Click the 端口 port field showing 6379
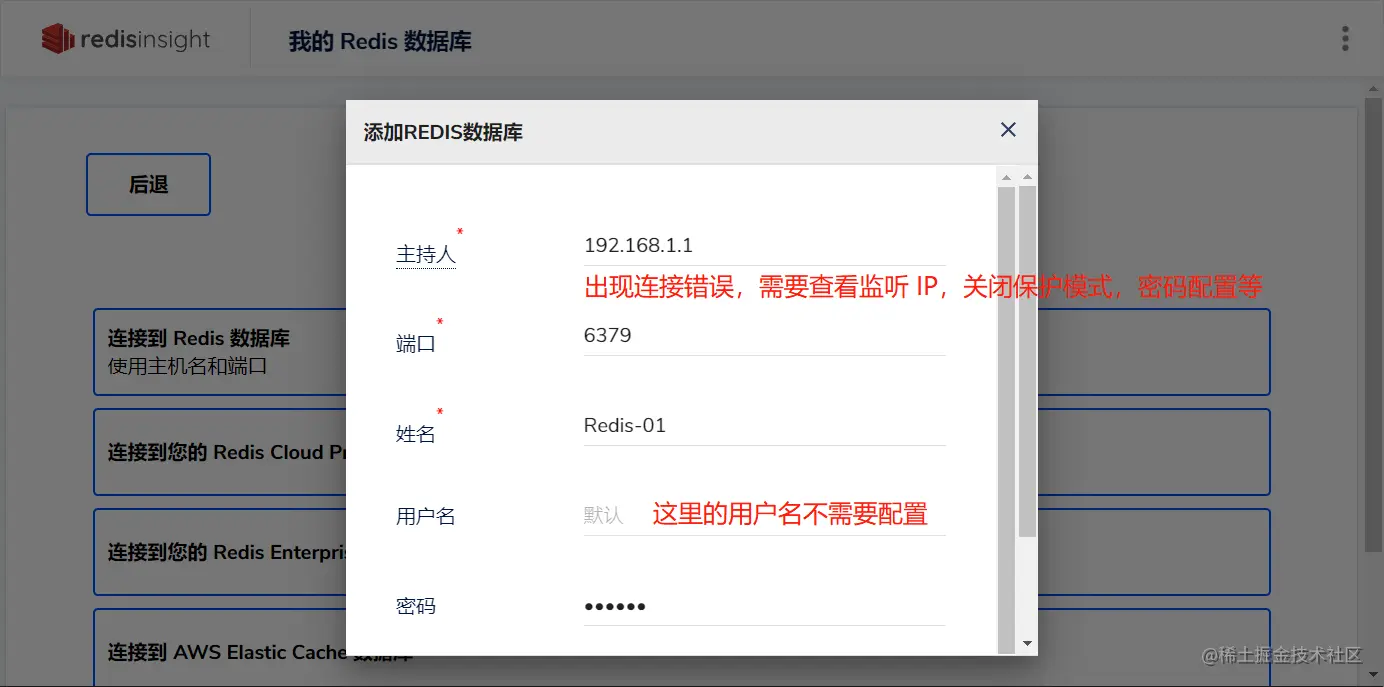The height and width of the screenshot is (687, 1384). point(764,335)
